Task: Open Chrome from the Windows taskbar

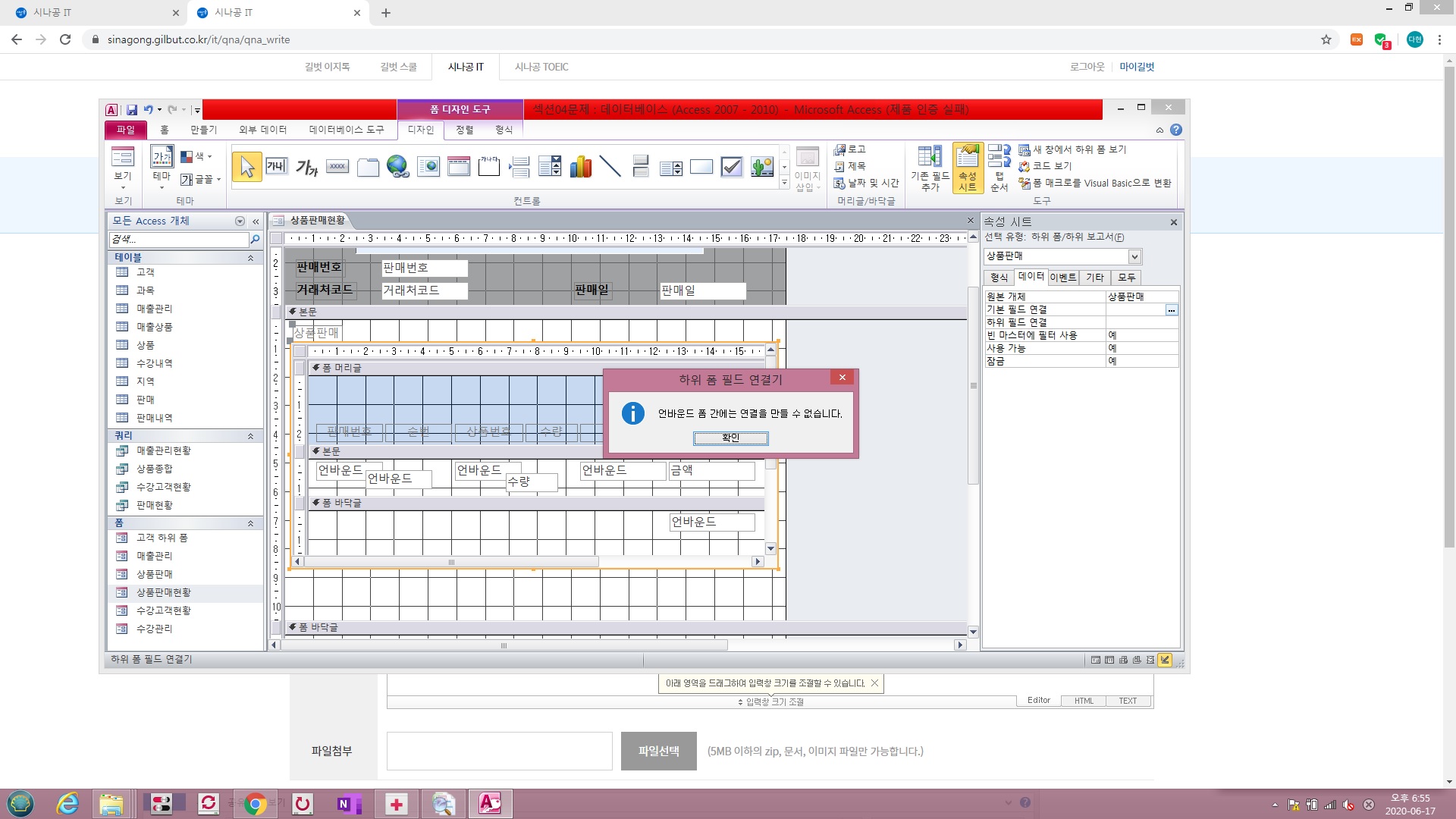Action: (255, 804)
